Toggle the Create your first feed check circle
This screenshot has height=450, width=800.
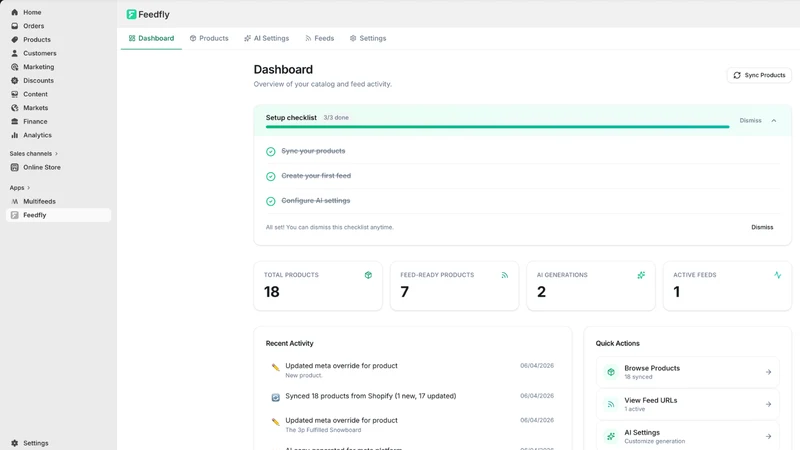coord(271,177)
